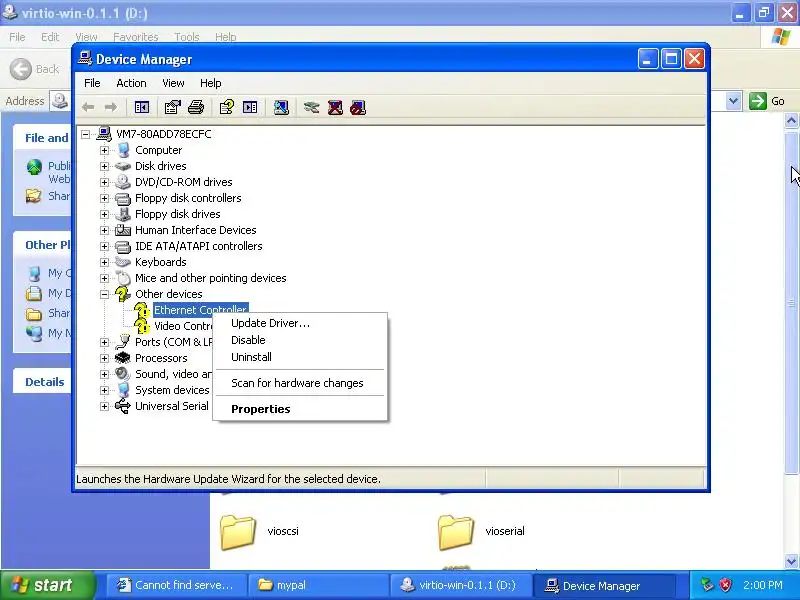Collapse the VM7-80ADD78ECFC root node
Viewport: 800px width, 600px height.
pyautogui.click(x=86, y=134)
